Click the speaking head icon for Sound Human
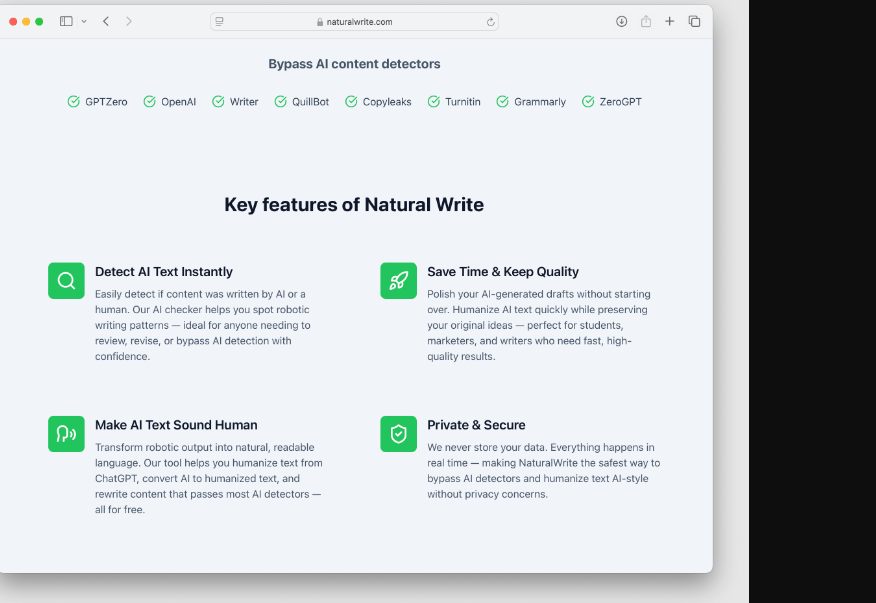876x603 pixels. [66, 434]
